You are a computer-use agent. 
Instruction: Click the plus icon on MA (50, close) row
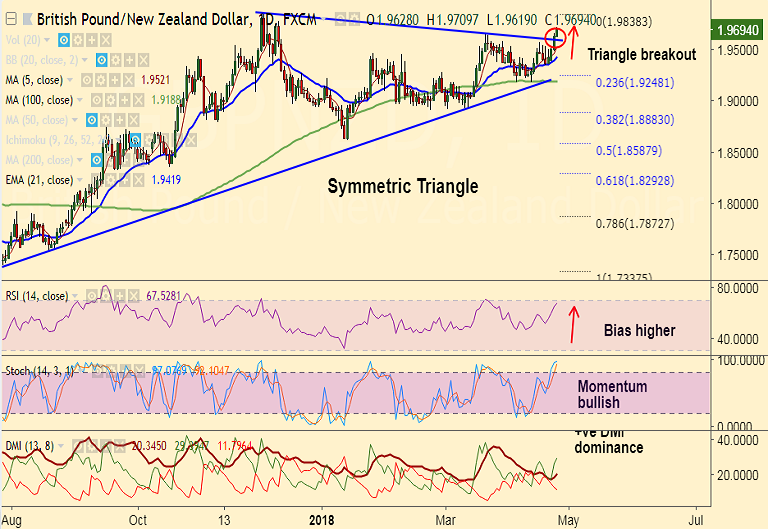click(x=120, y=120)
